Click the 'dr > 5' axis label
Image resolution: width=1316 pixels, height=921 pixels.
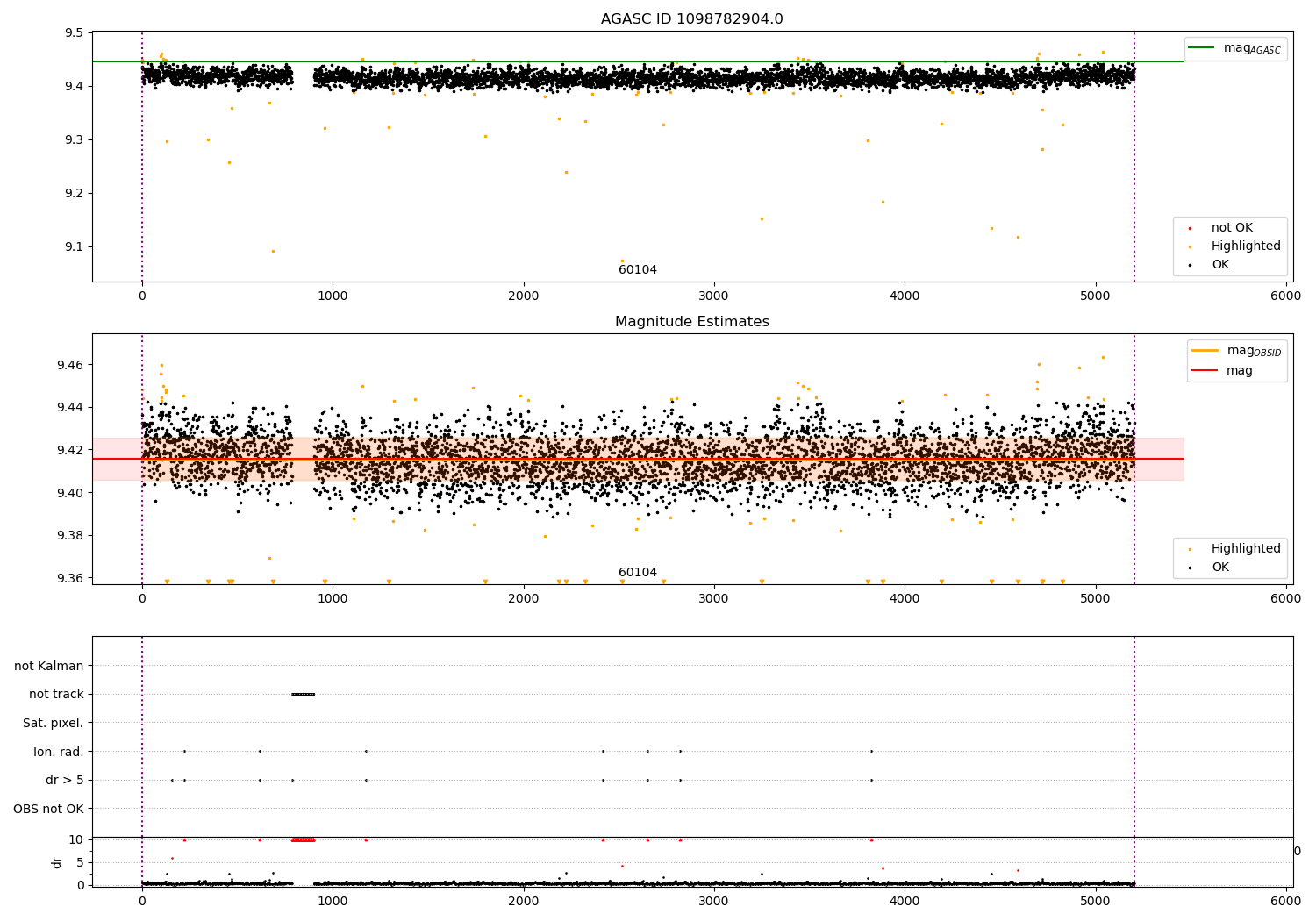click(x=65, y=781)
